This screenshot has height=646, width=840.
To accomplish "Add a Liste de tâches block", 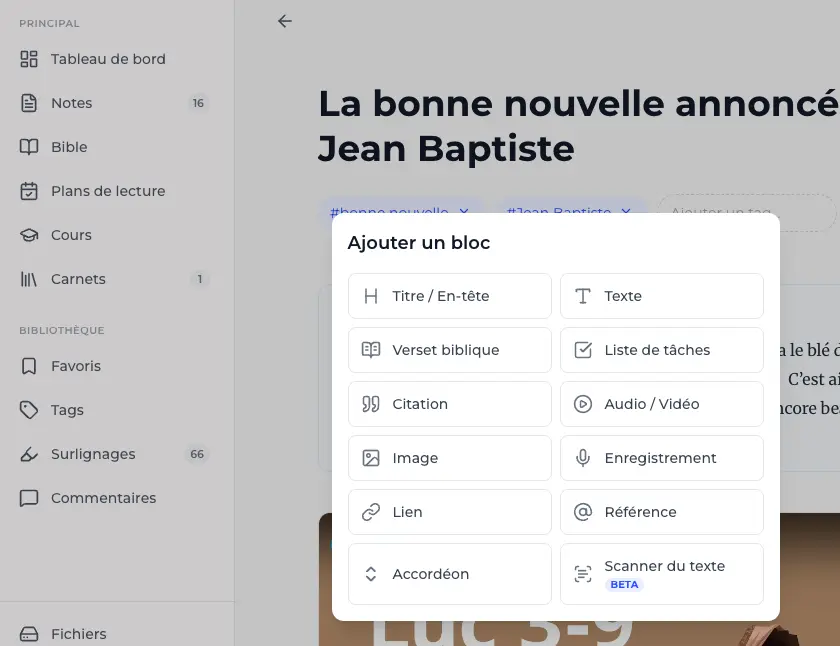I will pyautogui.click(x=661, y=350).
